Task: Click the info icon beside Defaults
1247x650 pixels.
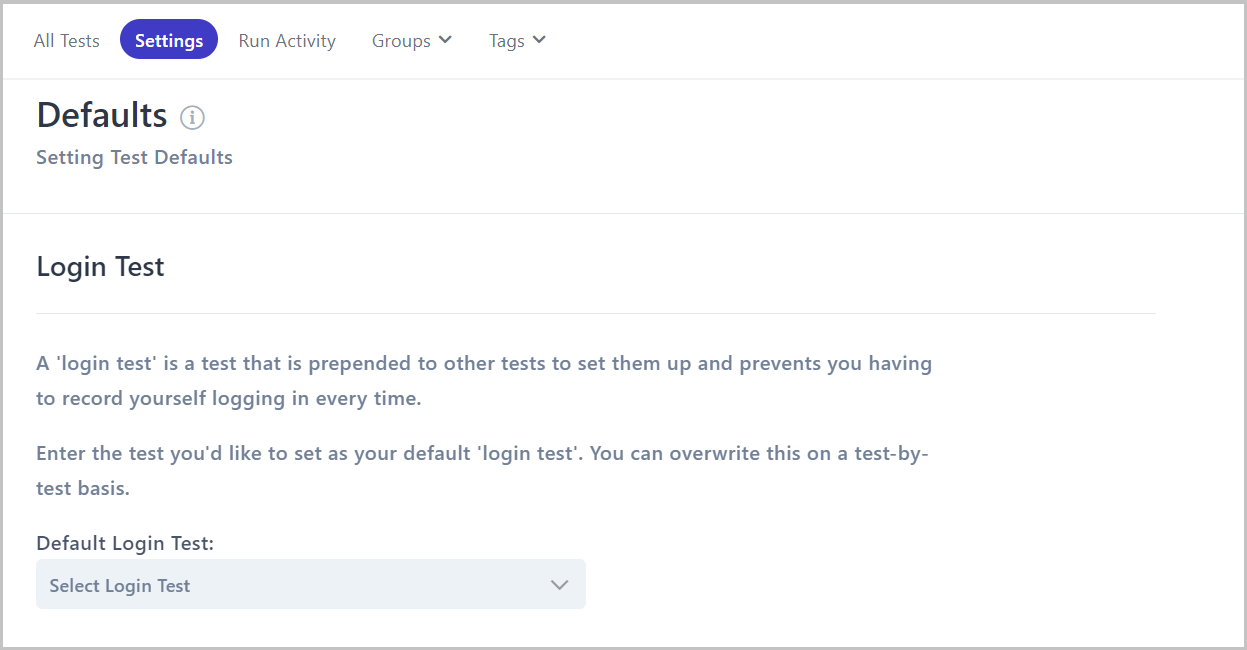Action: pyautogui.click(x=192, y=118)
